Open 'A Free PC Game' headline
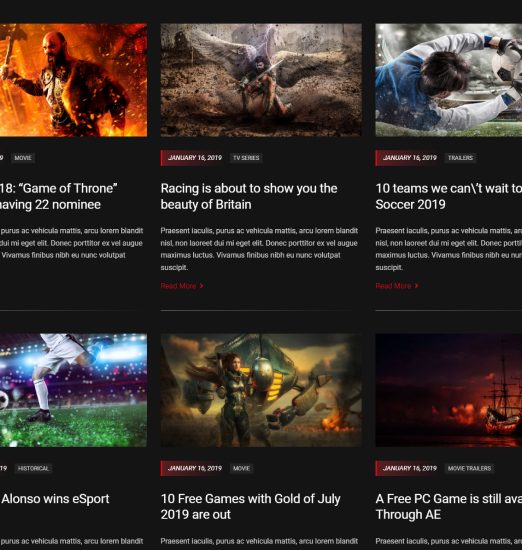 (449, 507)
